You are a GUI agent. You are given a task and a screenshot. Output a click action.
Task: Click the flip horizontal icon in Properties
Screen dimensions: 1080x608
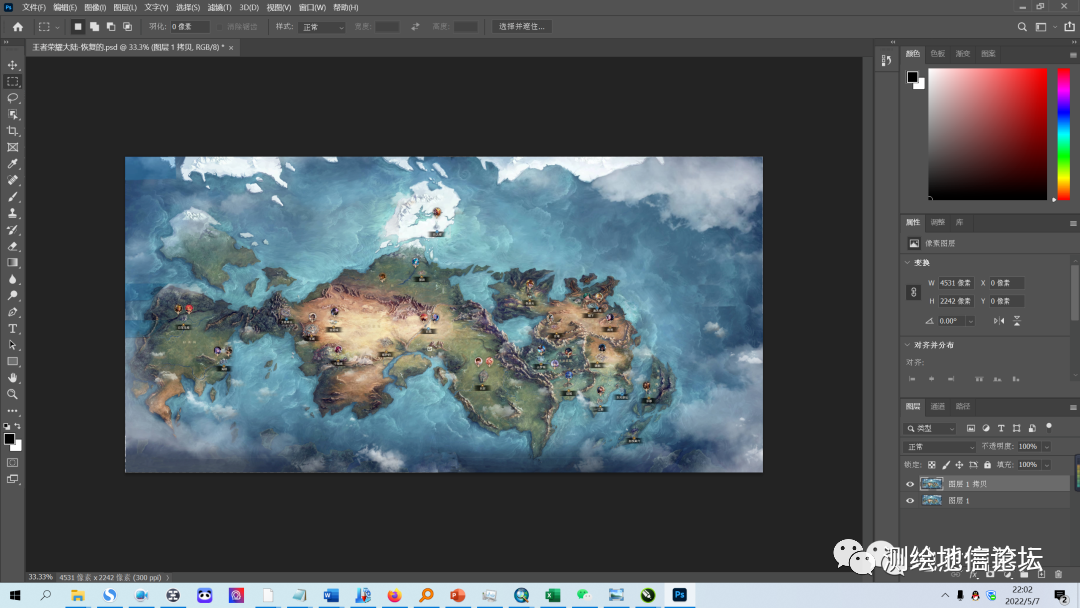point(999,321)
